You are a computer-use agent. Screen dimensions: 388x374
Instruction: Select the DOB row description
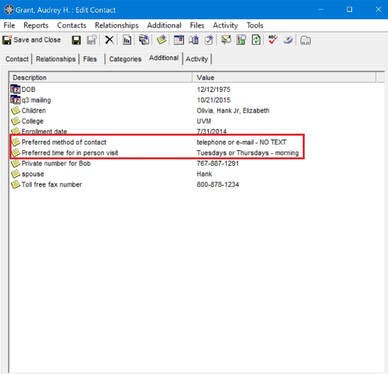point(28,89)
